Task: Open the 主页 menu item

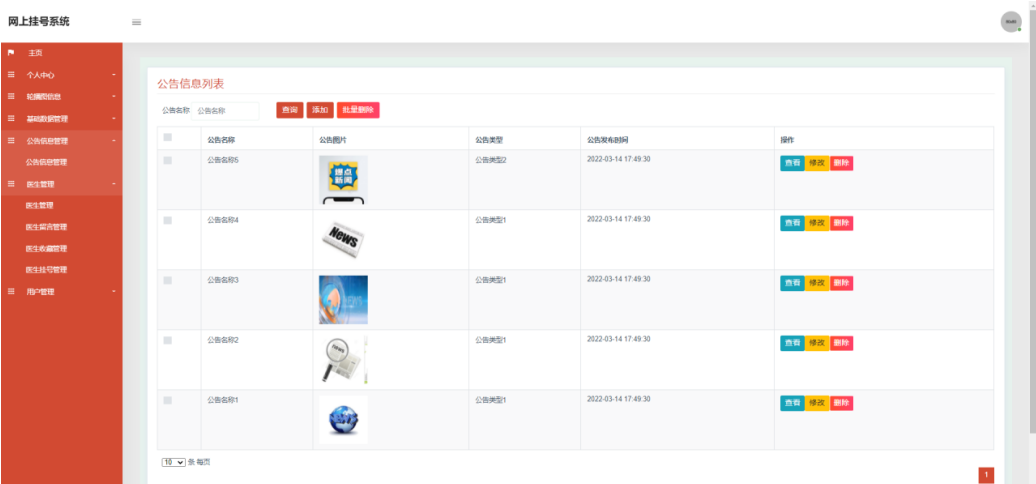Action: [35, 53]
